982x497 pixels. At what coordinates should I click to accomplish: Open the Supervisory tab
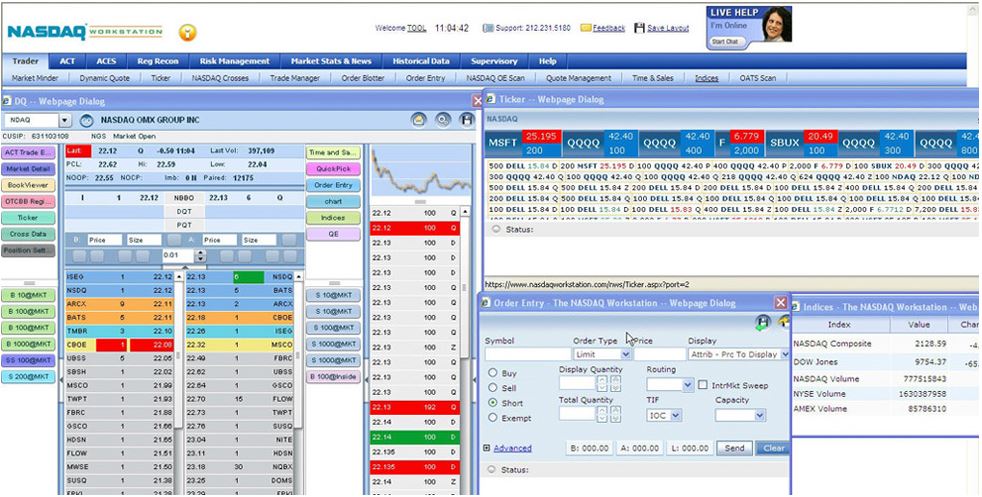[494, 61]
